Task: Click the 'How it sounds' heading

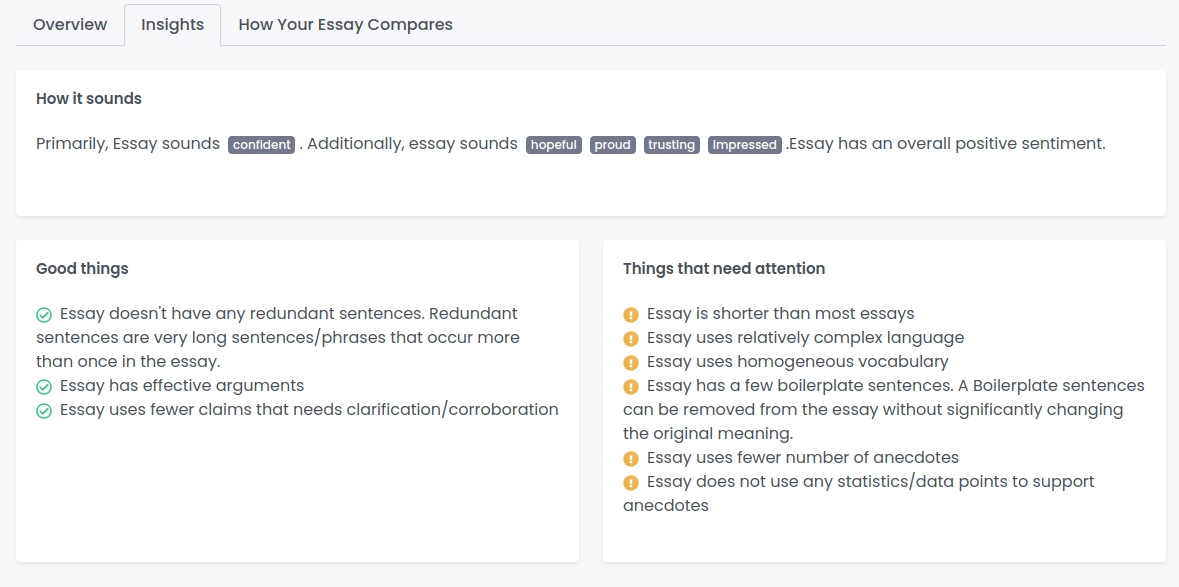Action: 89,98
